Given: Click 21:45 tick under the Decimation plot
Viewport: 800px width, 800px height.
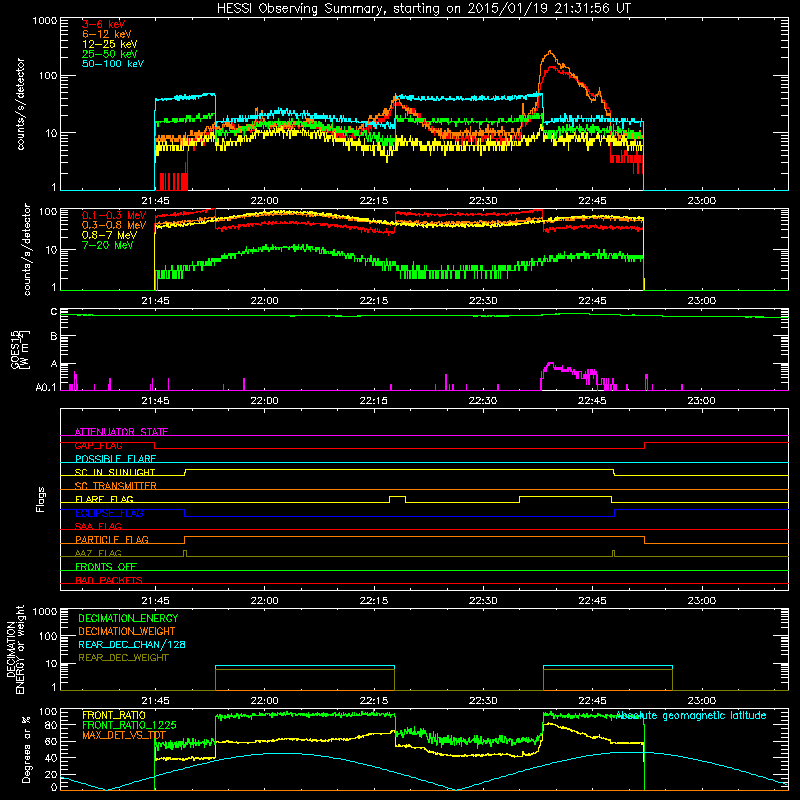Looking at the screenshot, I should 155,701.
